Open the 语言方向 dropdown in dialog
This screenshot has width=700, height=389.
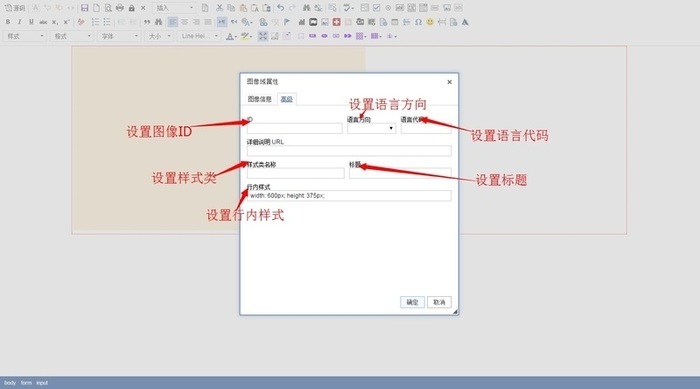[371, 129]
